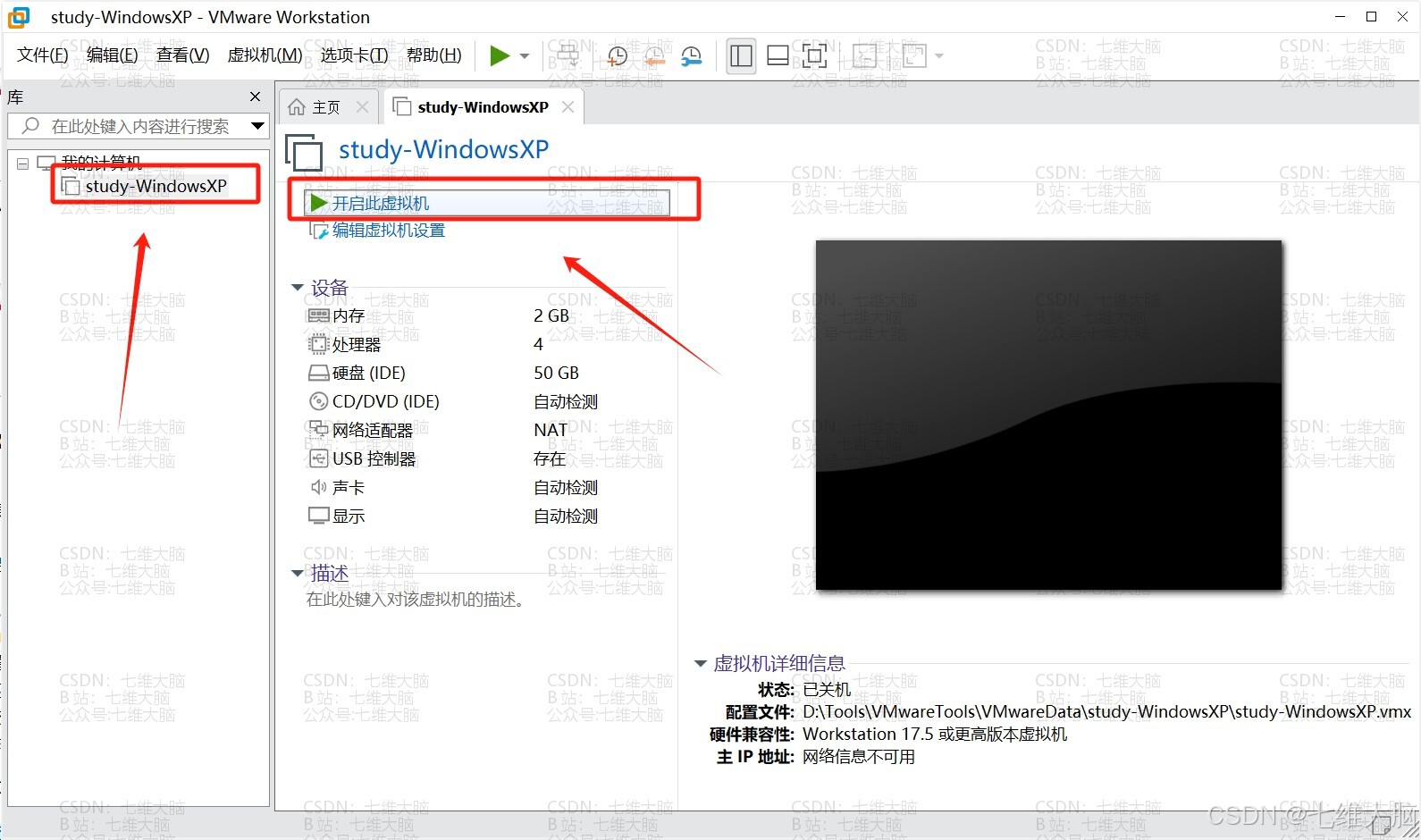Open the 编辑(E) menu

(112, 55)
